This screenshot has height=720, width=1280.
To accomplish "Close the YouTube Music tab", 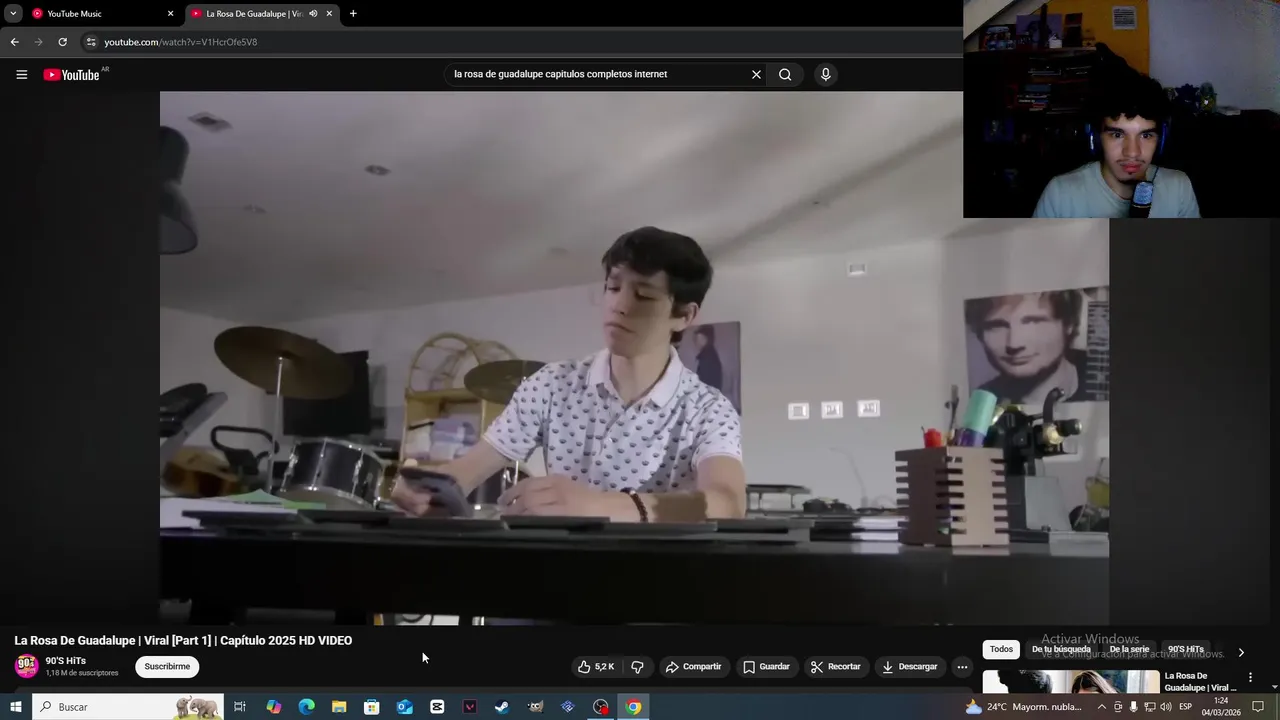I will (x=170, y=14).
